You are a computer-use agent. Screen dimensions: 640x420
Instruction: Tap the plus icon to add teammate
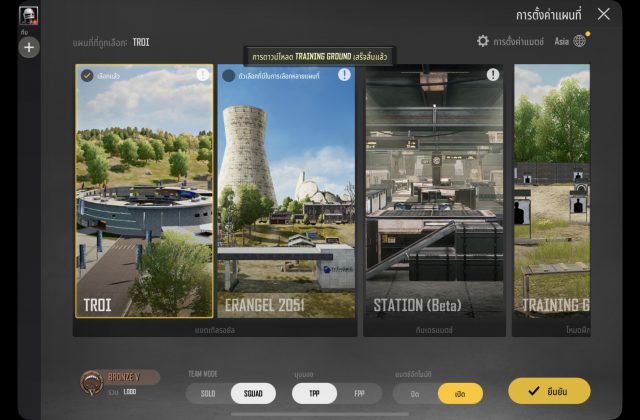pyautogui.click(x=28, y=47)
